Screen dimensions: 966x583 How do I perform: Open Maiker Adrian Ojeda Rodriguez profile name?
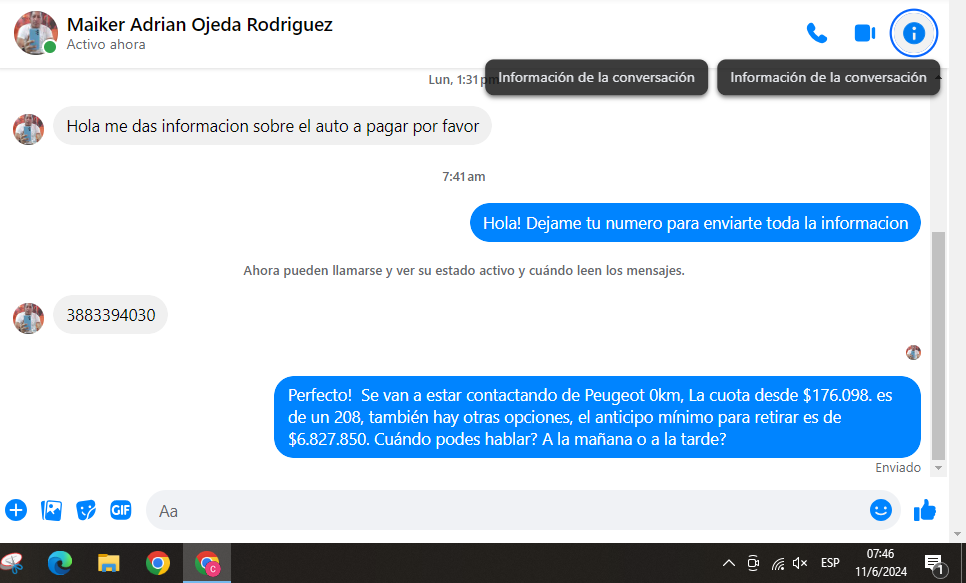(199, 24)
